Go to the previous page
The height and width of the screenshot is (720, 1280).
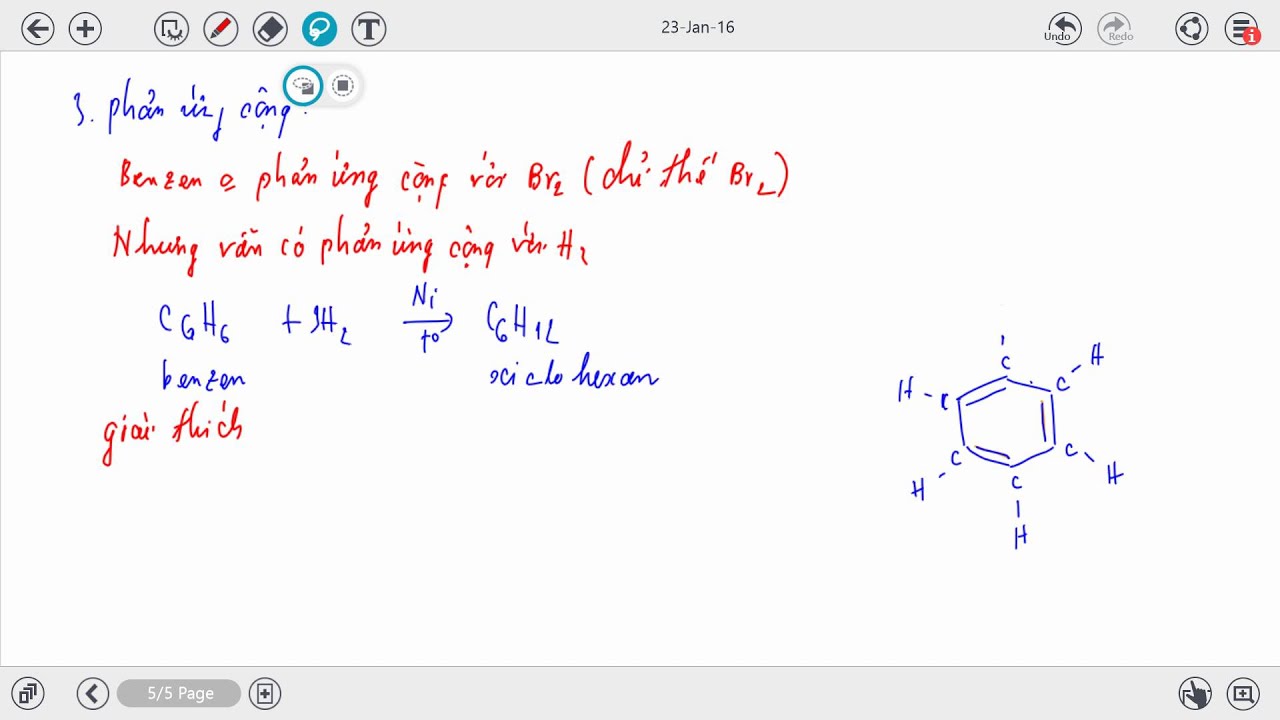pyautogui.click(x=93, y=693)
